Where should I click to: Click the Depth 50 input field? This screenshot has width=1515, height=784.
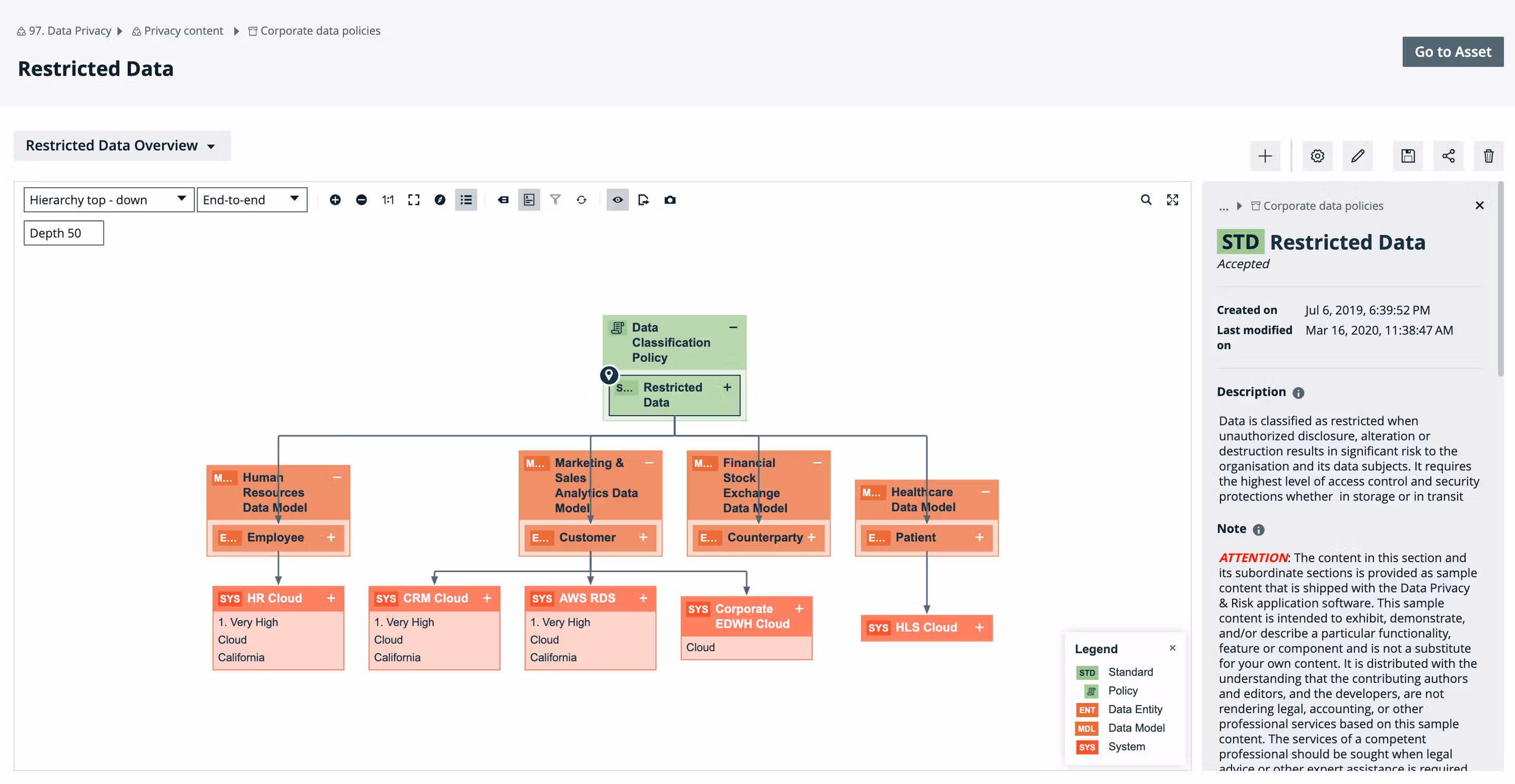[x=64, y=233]
